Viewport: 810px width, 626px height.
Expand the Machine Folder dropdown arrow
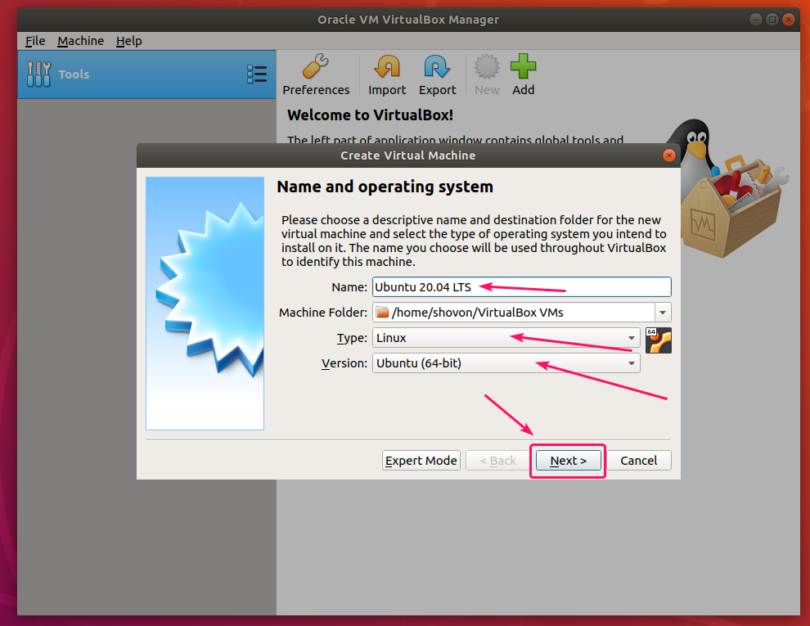point(663,312)
